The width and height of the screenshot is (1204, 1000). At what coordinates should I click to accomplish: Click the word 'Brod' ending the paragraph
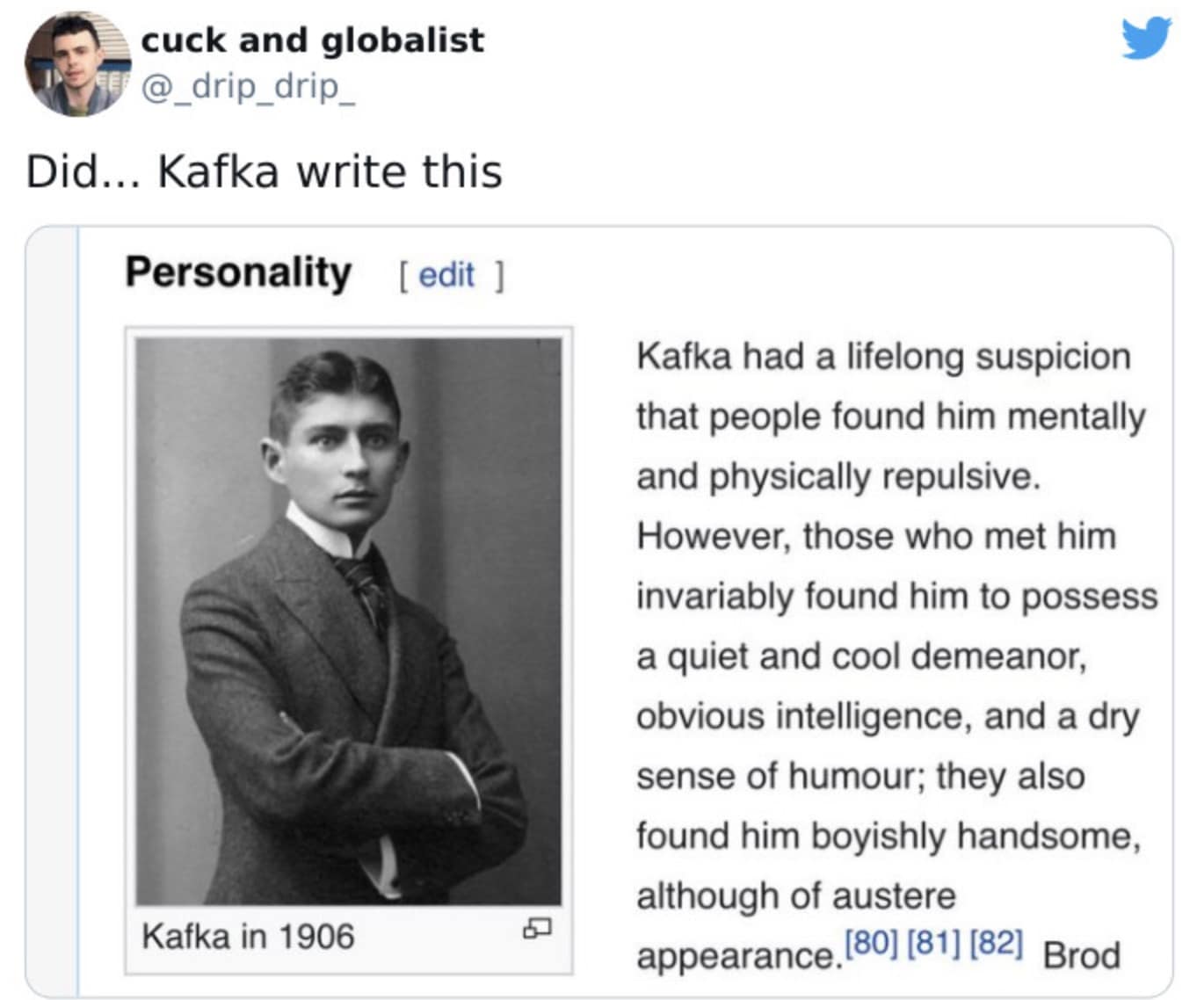pyautogui.click(x=1081, y=955)
